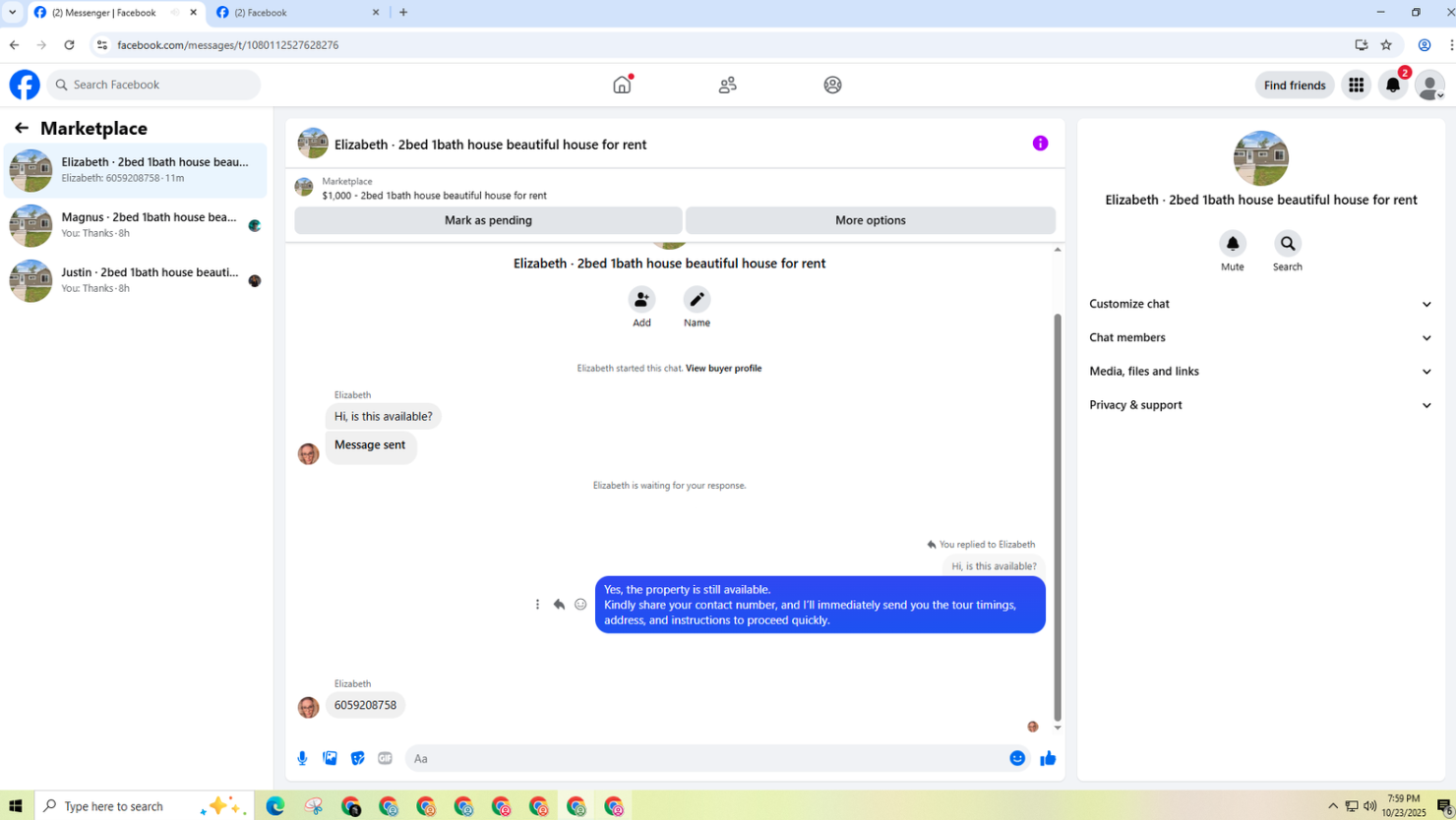Viewport: 1456px width, 820px height.
Task: Choose a GIF icon
Action: click(385, 758)
